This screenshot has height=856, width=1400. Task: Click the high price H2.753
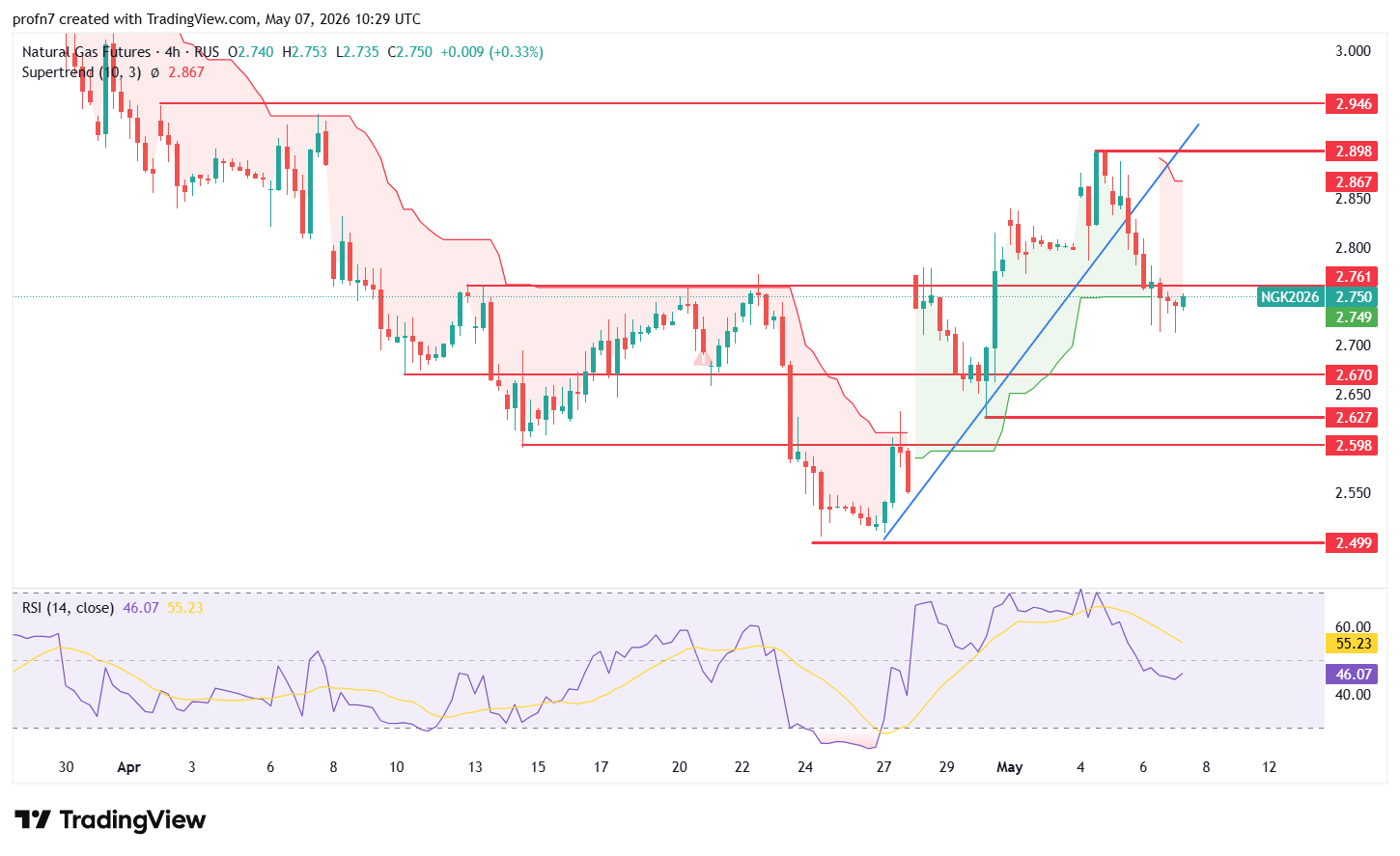pos(305,52)
